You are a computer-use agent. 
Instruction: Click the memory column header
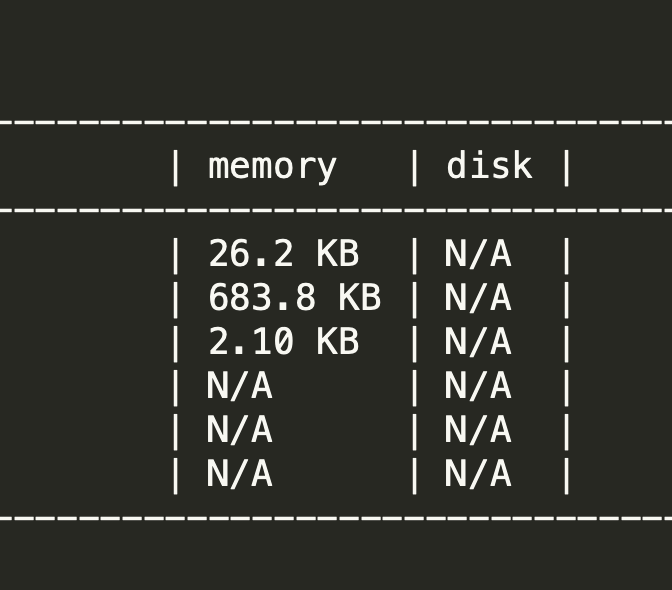(272, 166)
